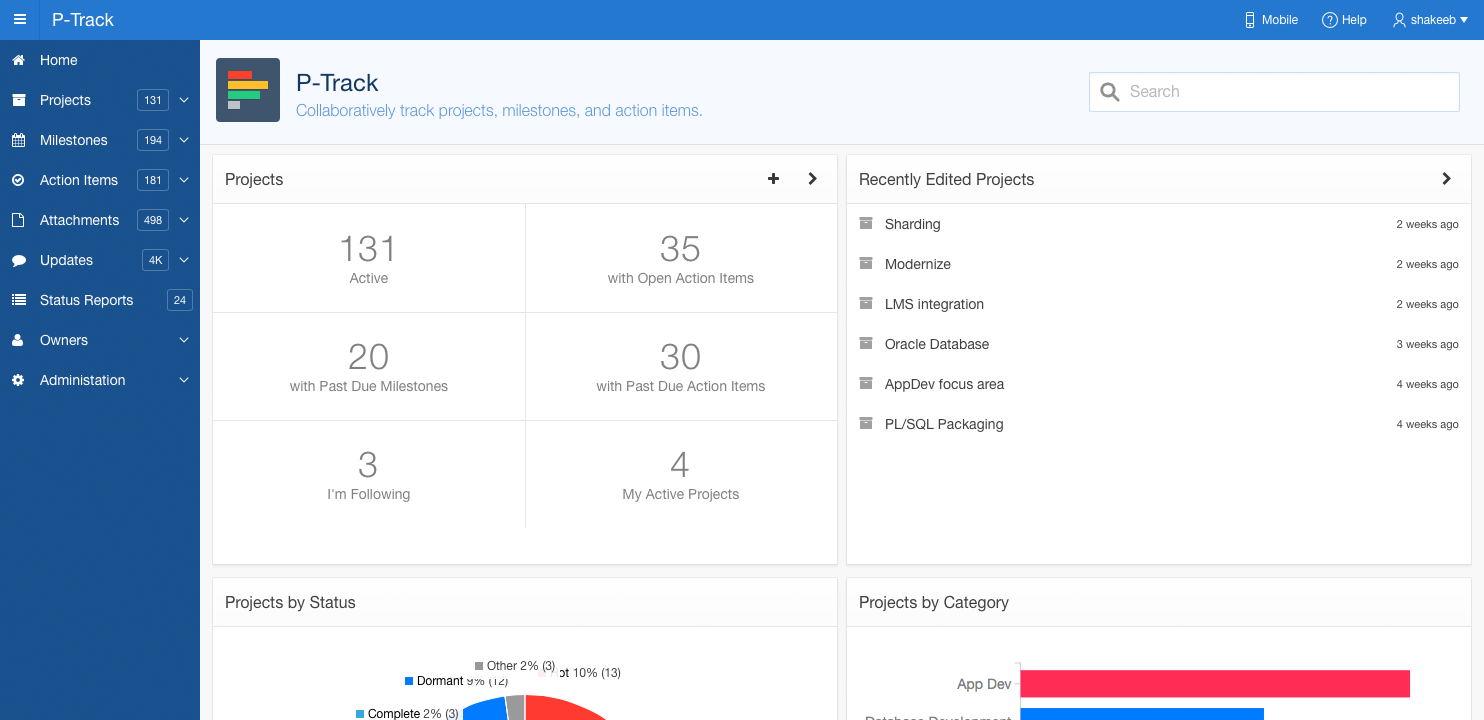Screen dimensions: 1484x720
Task: Open the Oracle Database project link
Action: tap(936, 344)
